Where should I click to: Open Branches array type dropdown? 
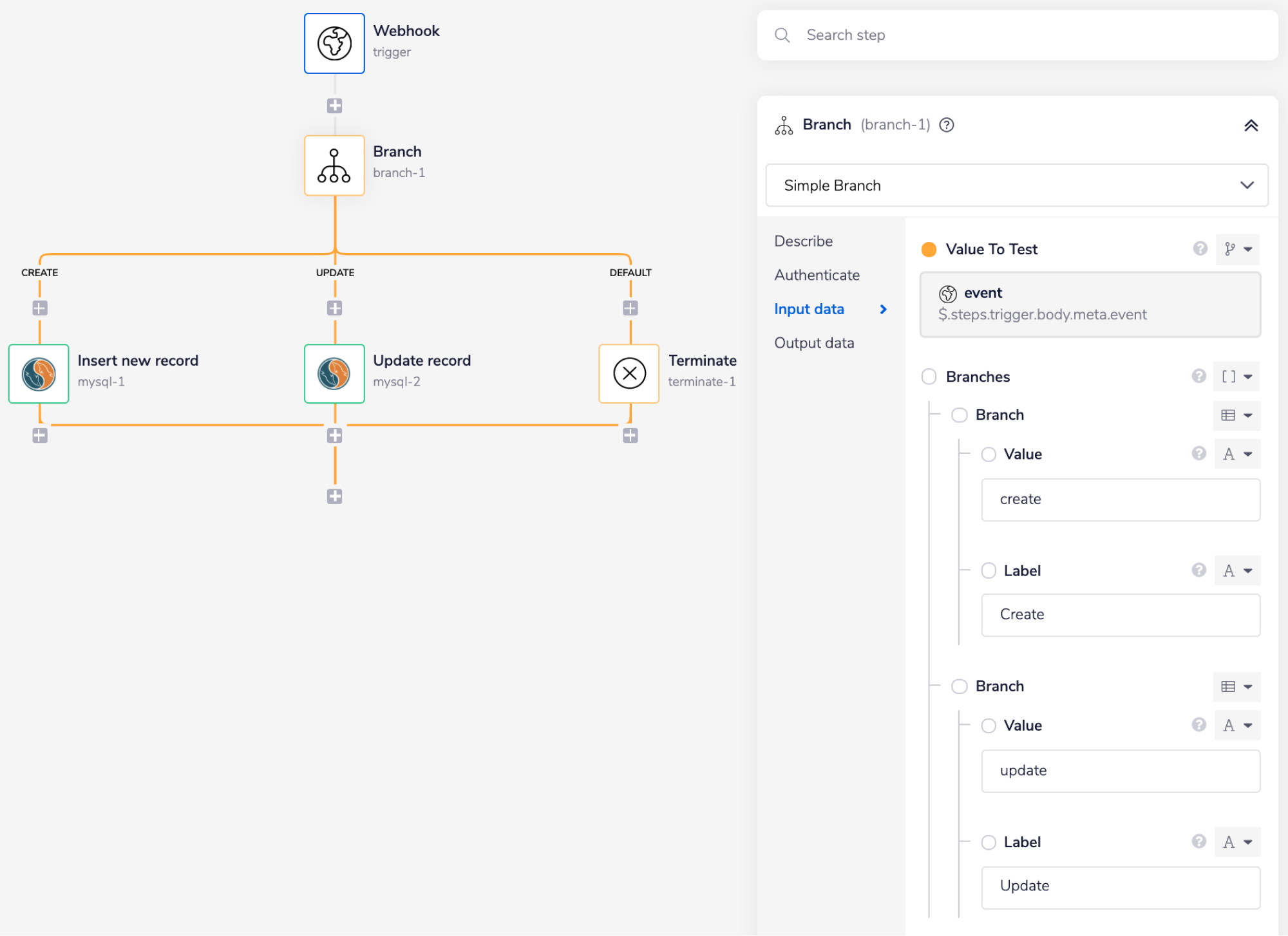[x=1236, y=377]
